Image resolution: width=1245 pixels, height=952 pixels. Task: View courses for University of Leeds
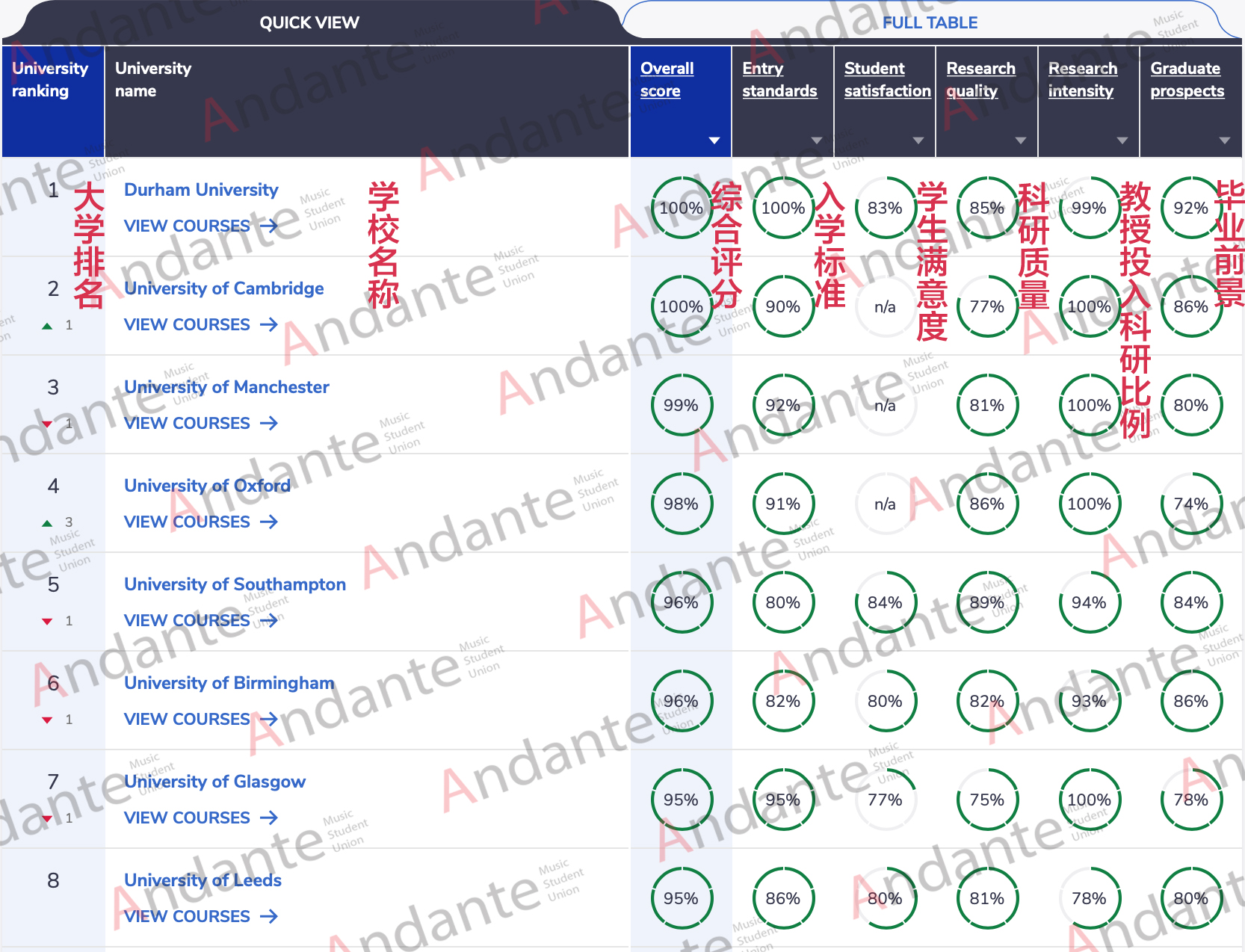tap(201, 916)
